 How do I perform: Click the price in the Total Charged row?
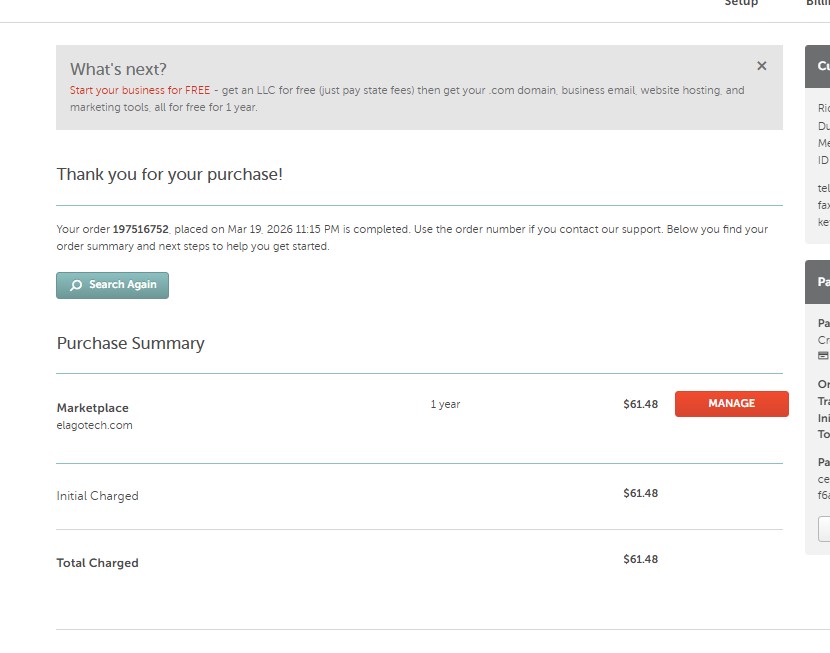coord(640,559)
